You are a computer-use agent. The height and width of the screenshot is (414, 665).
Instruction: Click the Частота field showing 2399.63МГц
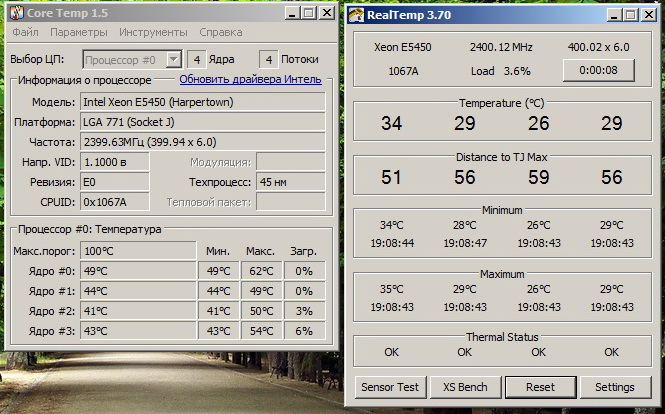coord(203,142)
